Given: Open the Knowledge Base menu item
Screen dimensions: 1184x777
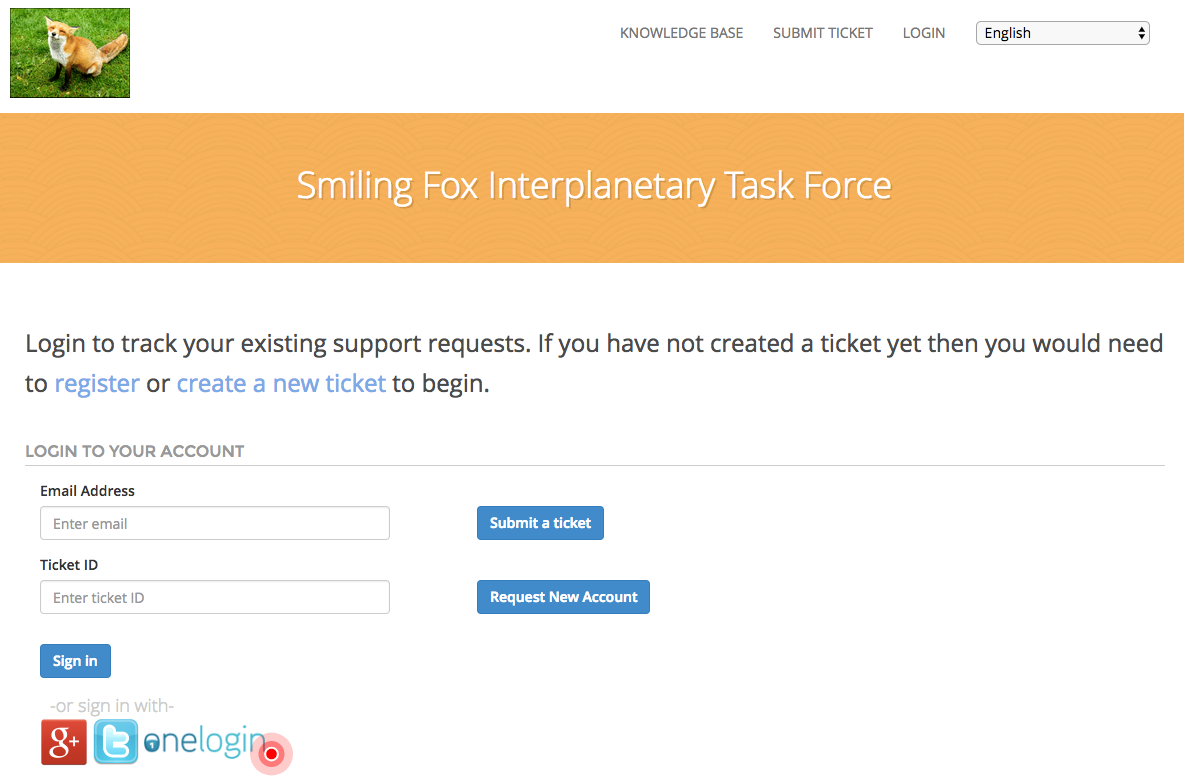Looking at the screenshot, I should (681, 33).
